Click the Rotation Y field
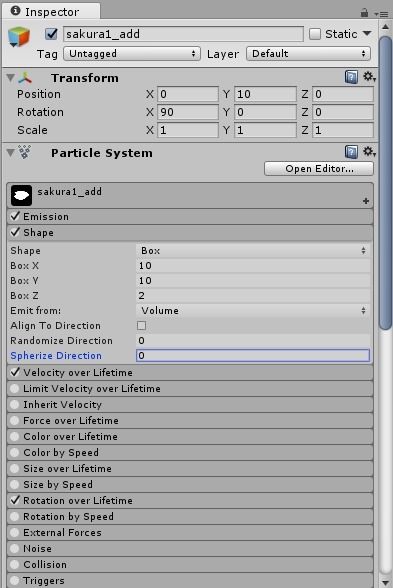Image resolution: width=393 pixels, height=588 pixels. click(266, 112)
